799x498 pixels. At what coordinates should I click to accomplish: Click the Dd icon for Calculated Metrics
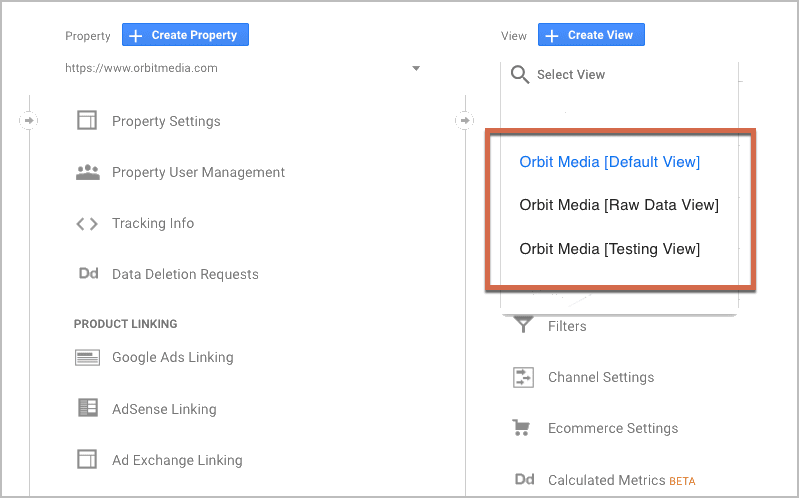click(x=524, y=479)
